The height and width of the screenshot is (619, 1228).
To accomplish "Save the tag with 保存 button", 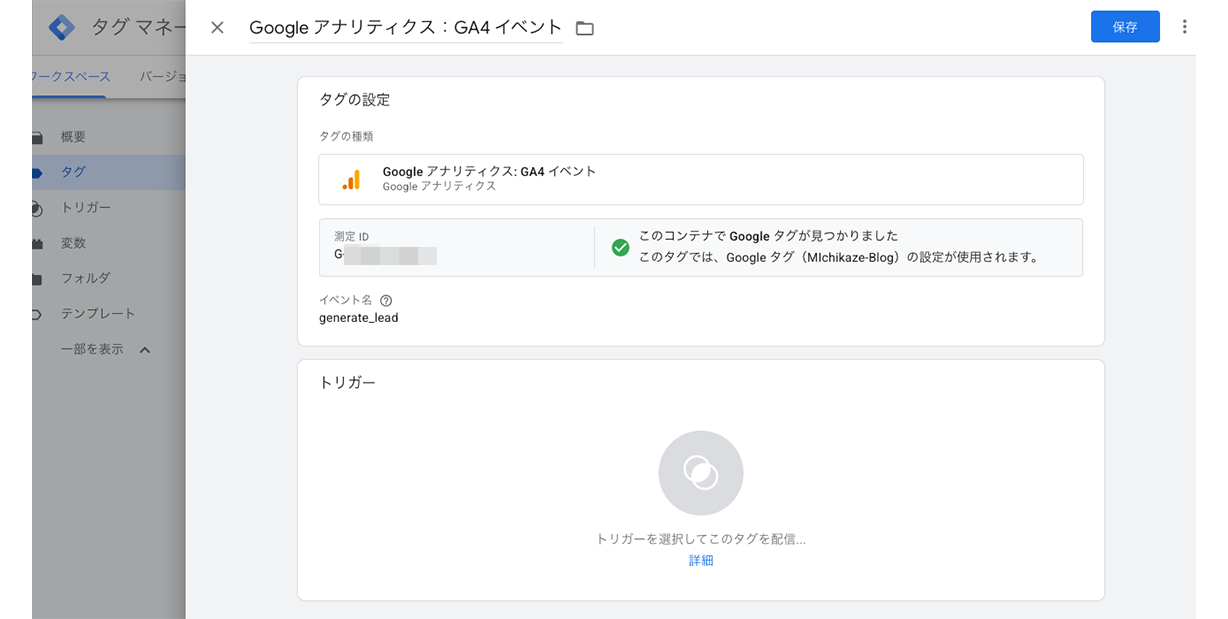I will (x=1125, y=27).
